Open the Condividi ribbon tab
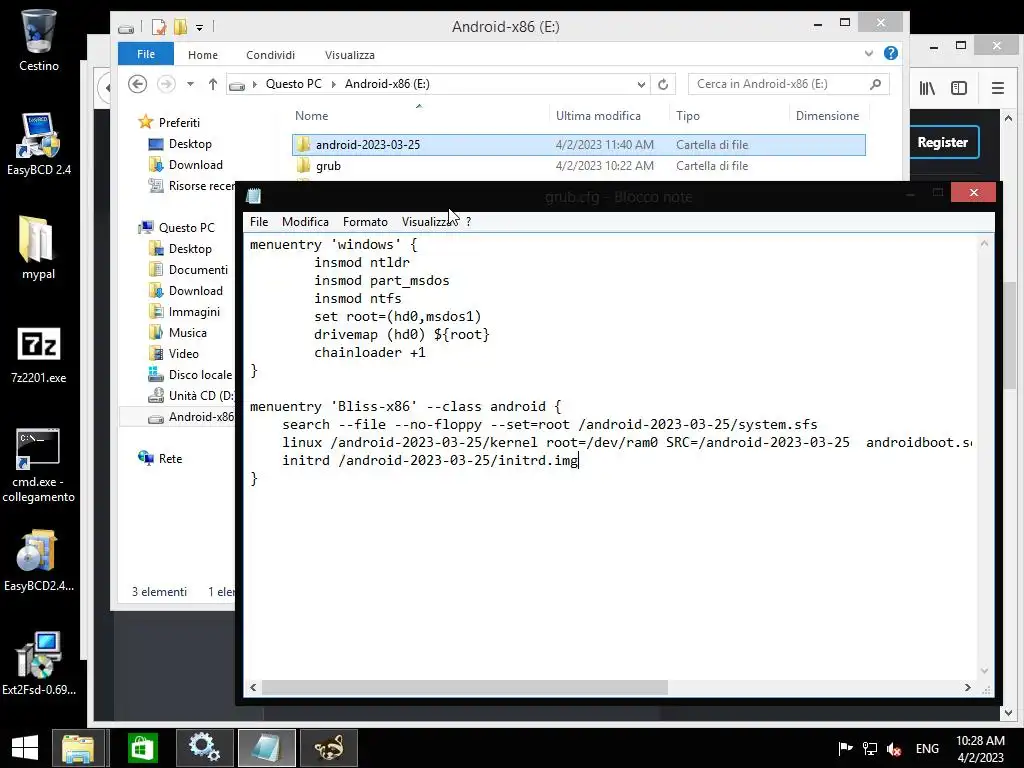1024x768 pixels. 270,55
